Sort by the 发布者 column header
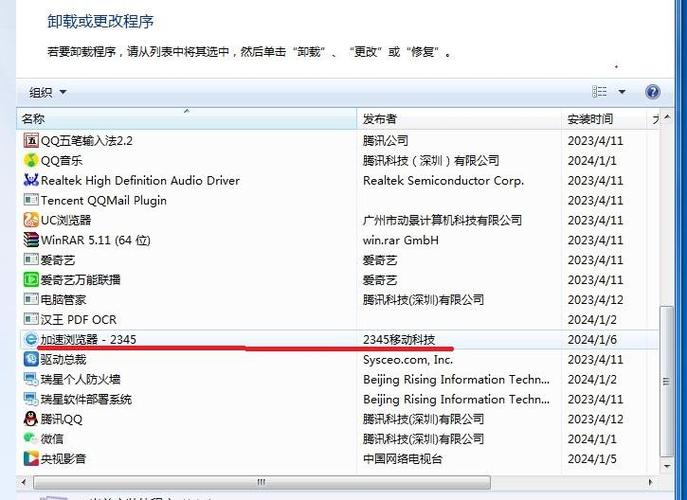The width and height of the screenshot is (687, 500). [x=459, y=119]
